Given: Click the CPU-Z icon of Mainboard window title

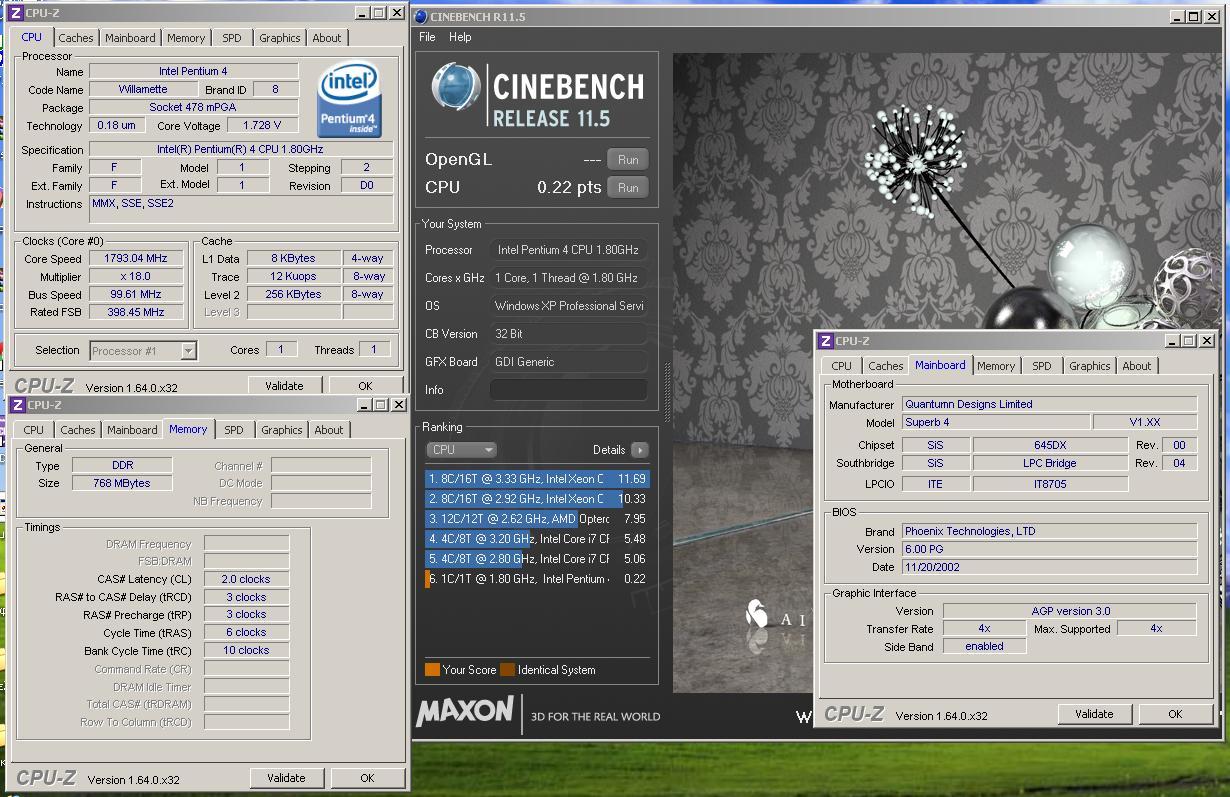Looking at the screenshot, I should (x=825, y=341).
